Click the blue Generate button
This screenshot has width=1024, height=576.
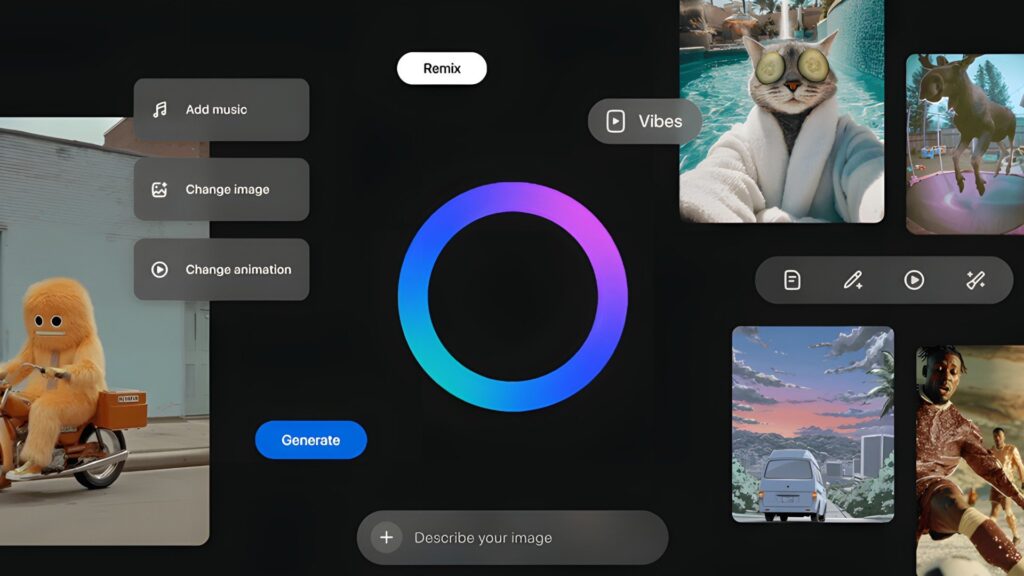[x=311, y=440]
